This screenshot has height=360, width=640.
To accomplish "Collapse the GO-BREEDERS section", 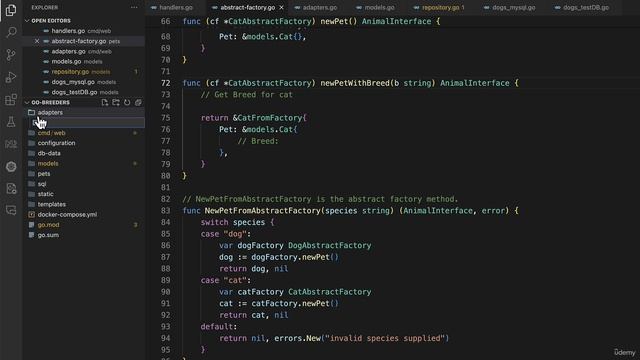I will point(27,102).
